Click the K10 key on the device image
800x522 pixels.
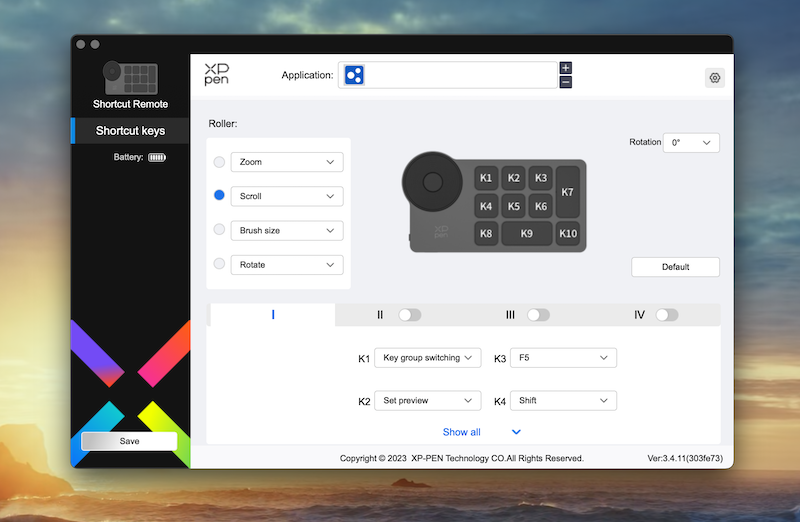[x=567, y=234]
